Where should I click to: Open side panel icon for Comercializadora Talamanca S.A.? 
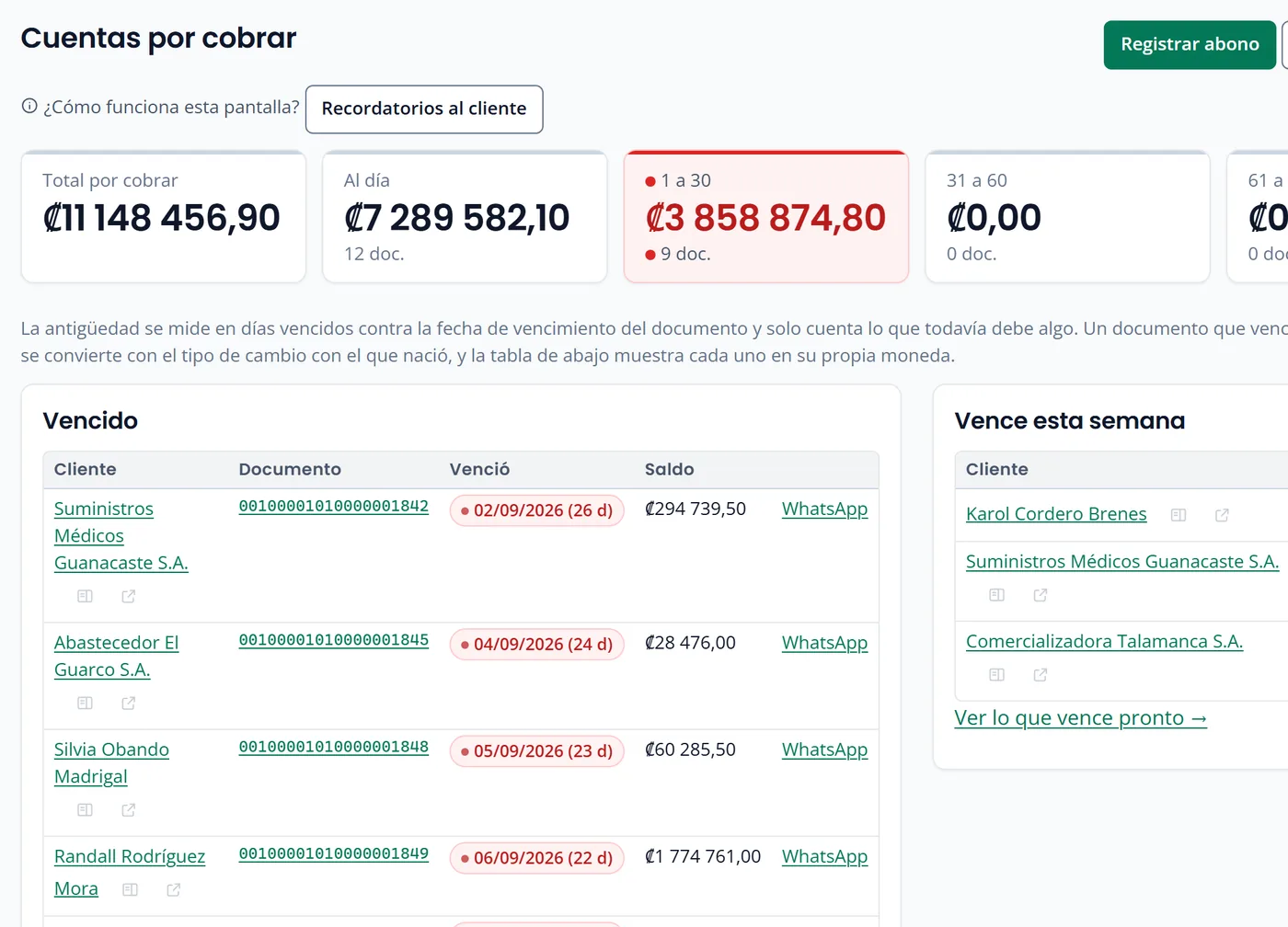click(996, 675)
